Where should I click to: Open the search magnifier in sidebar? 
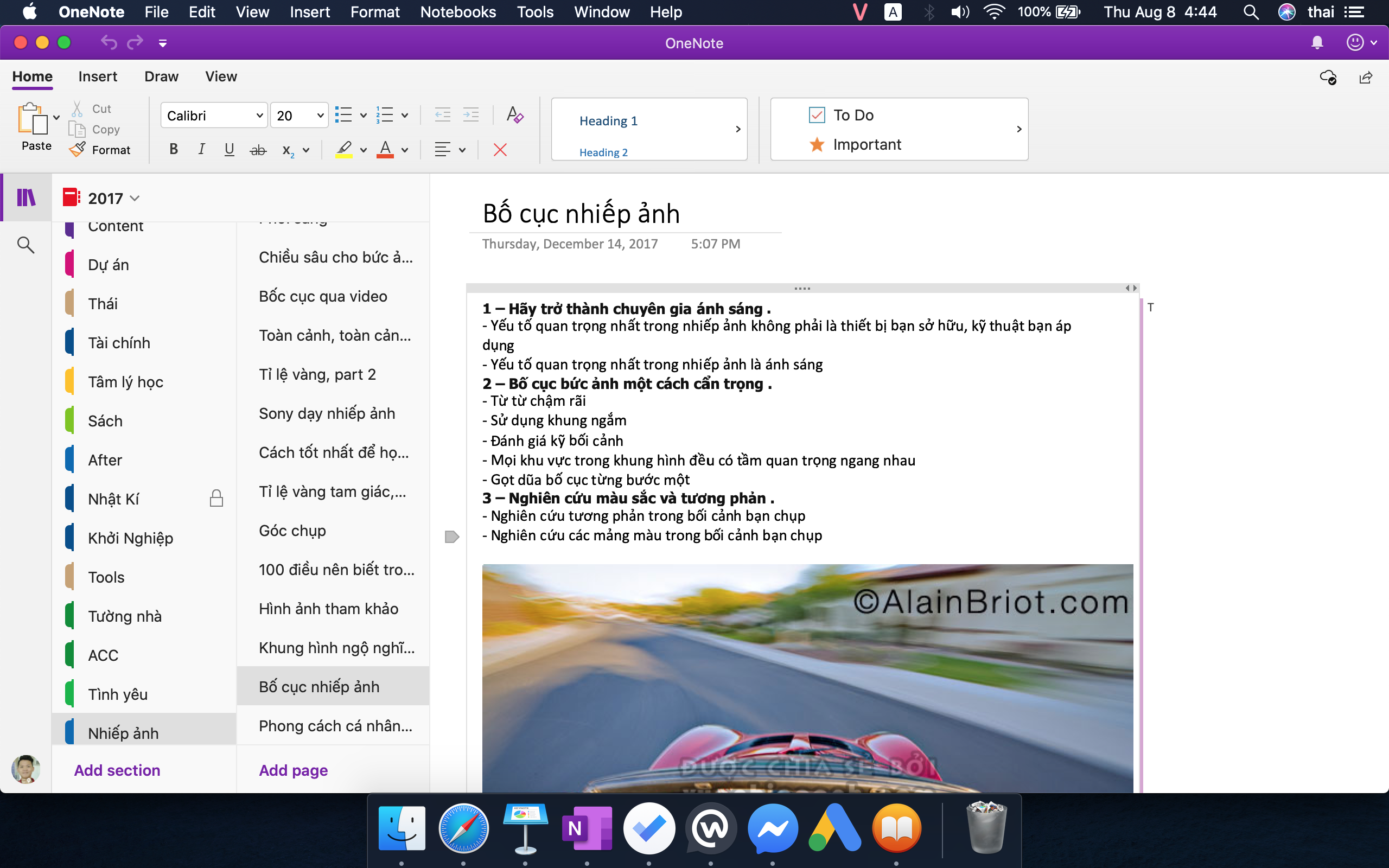coord(26,245)
